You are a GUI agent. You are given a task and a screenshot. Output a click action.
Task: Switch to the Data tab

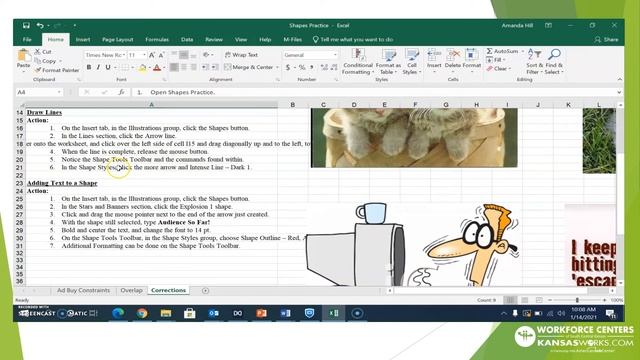click(187, 40)
